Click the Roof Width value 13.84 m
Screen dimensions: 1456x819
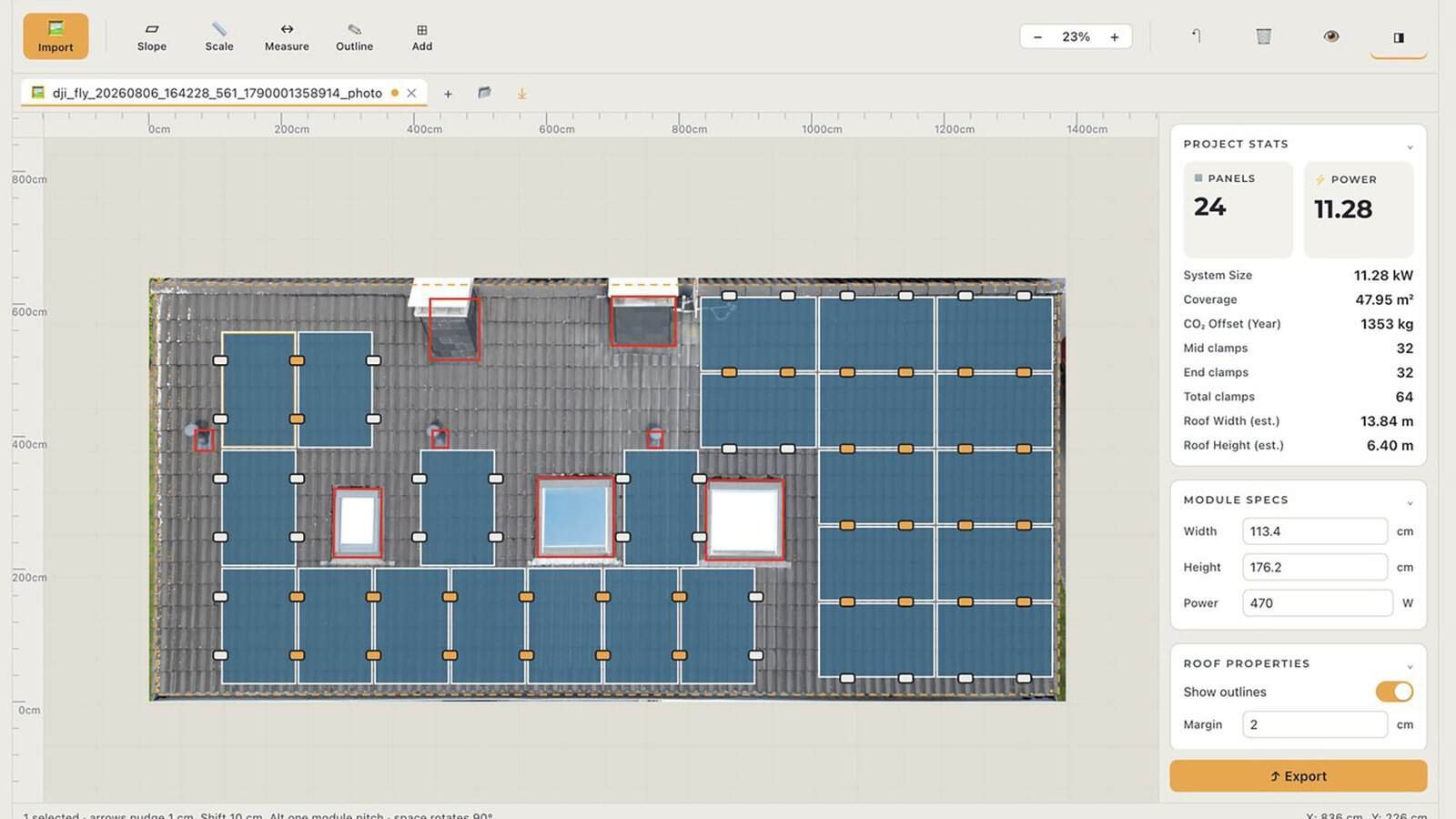(x=1387, y=420)
